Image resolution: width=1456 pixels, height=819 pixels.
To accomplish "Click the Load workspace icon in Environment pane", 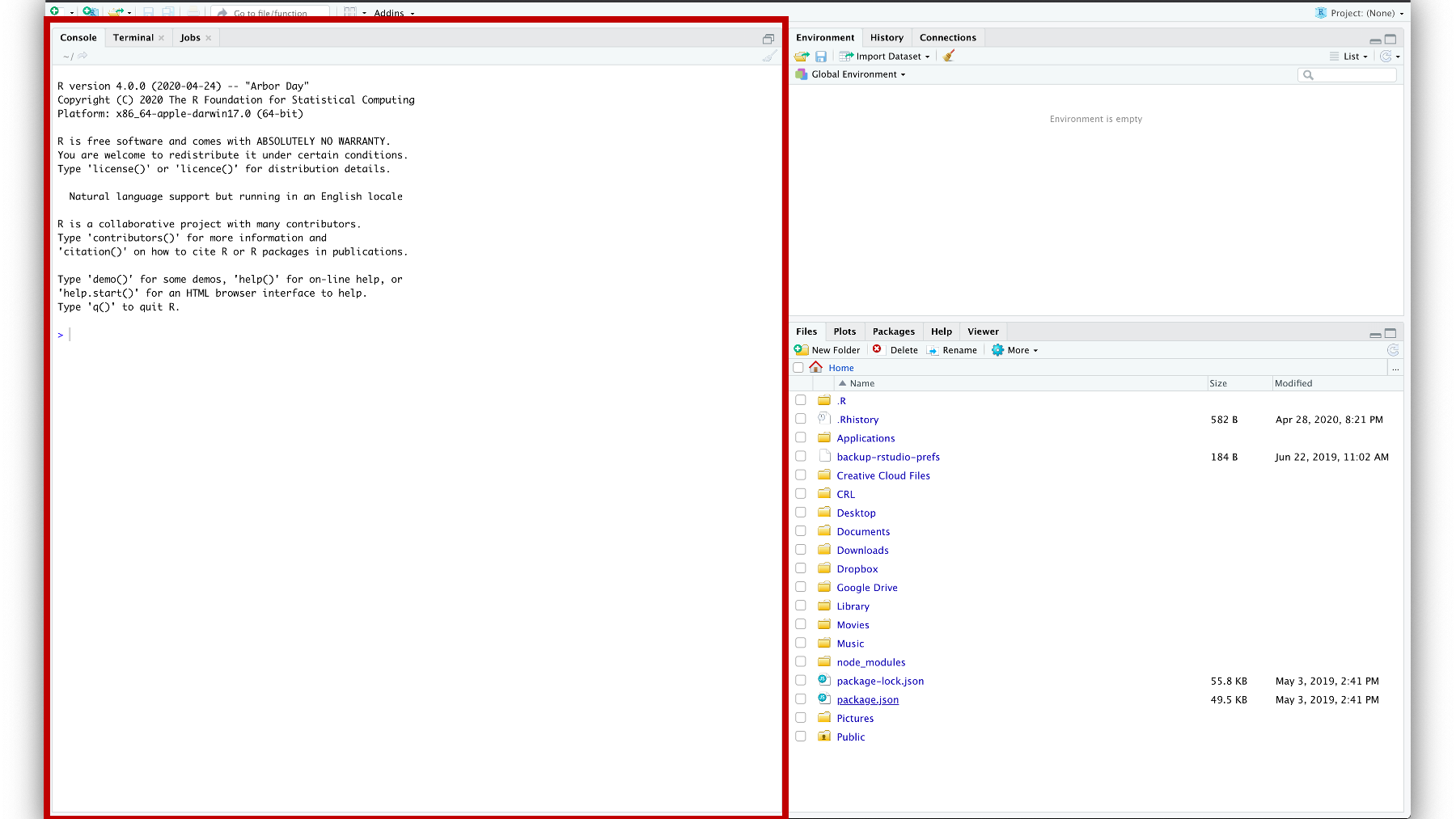I will (802, 57).
